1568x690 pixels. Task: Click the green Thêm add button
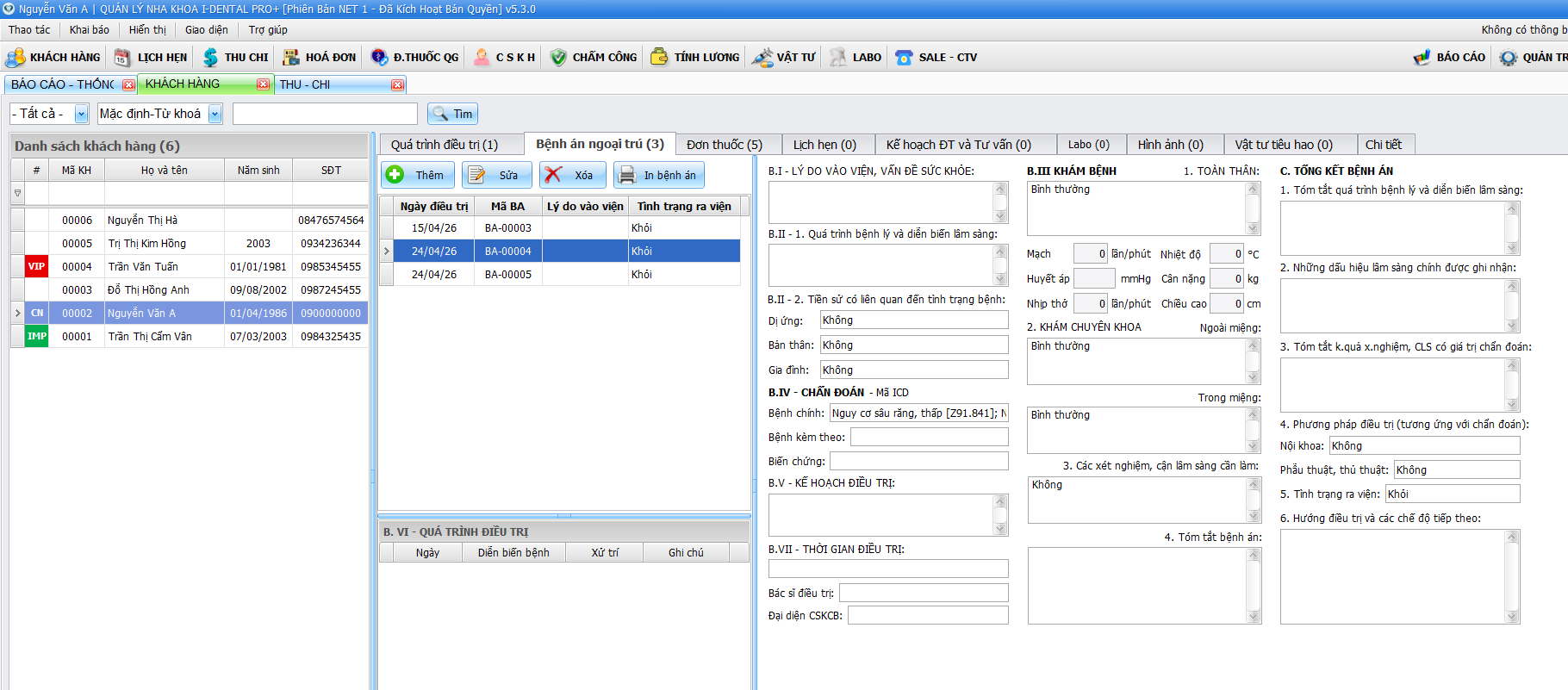pos(418,175)
